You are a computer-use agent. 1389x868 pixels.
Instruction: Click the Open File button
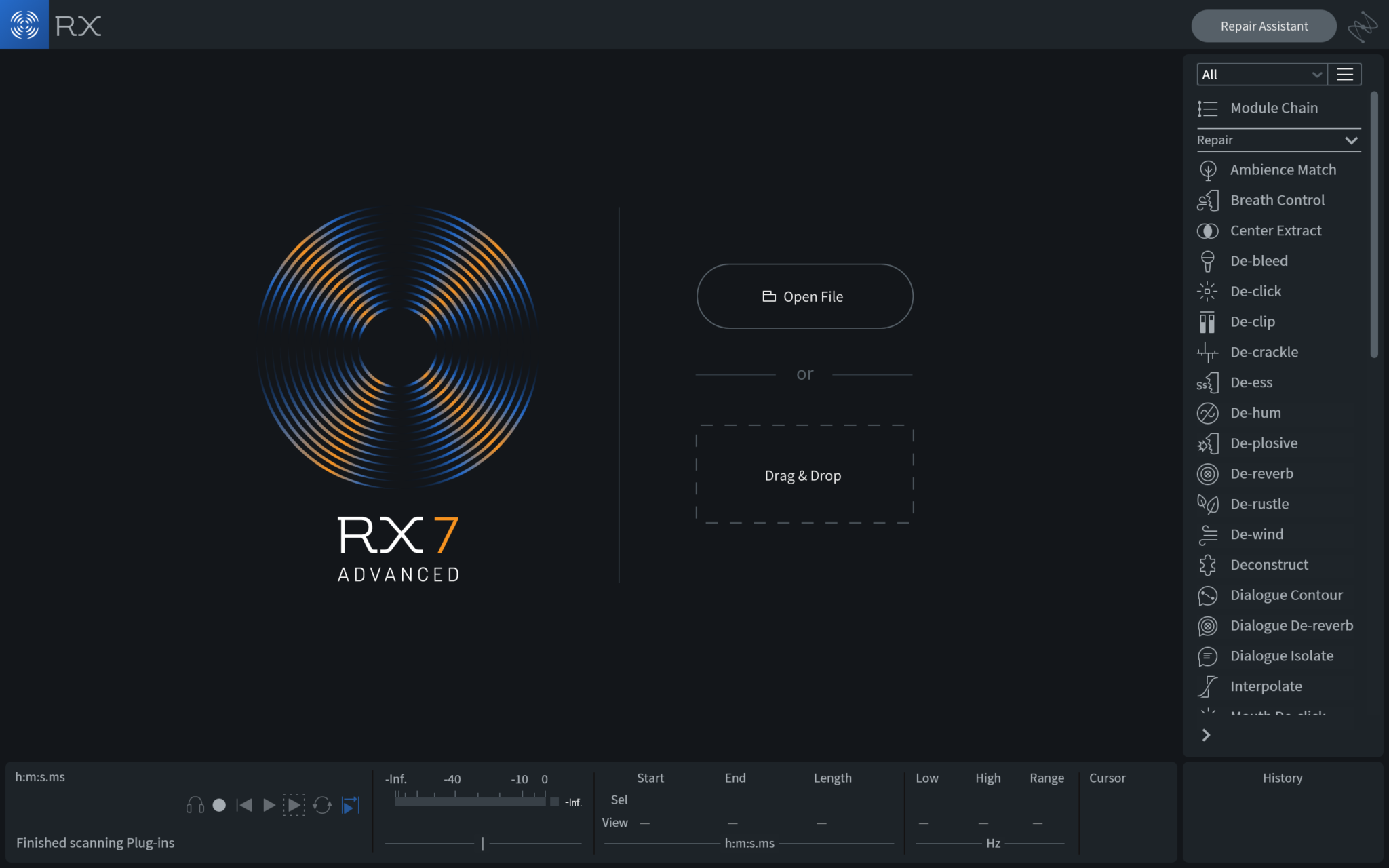point(804,296)
